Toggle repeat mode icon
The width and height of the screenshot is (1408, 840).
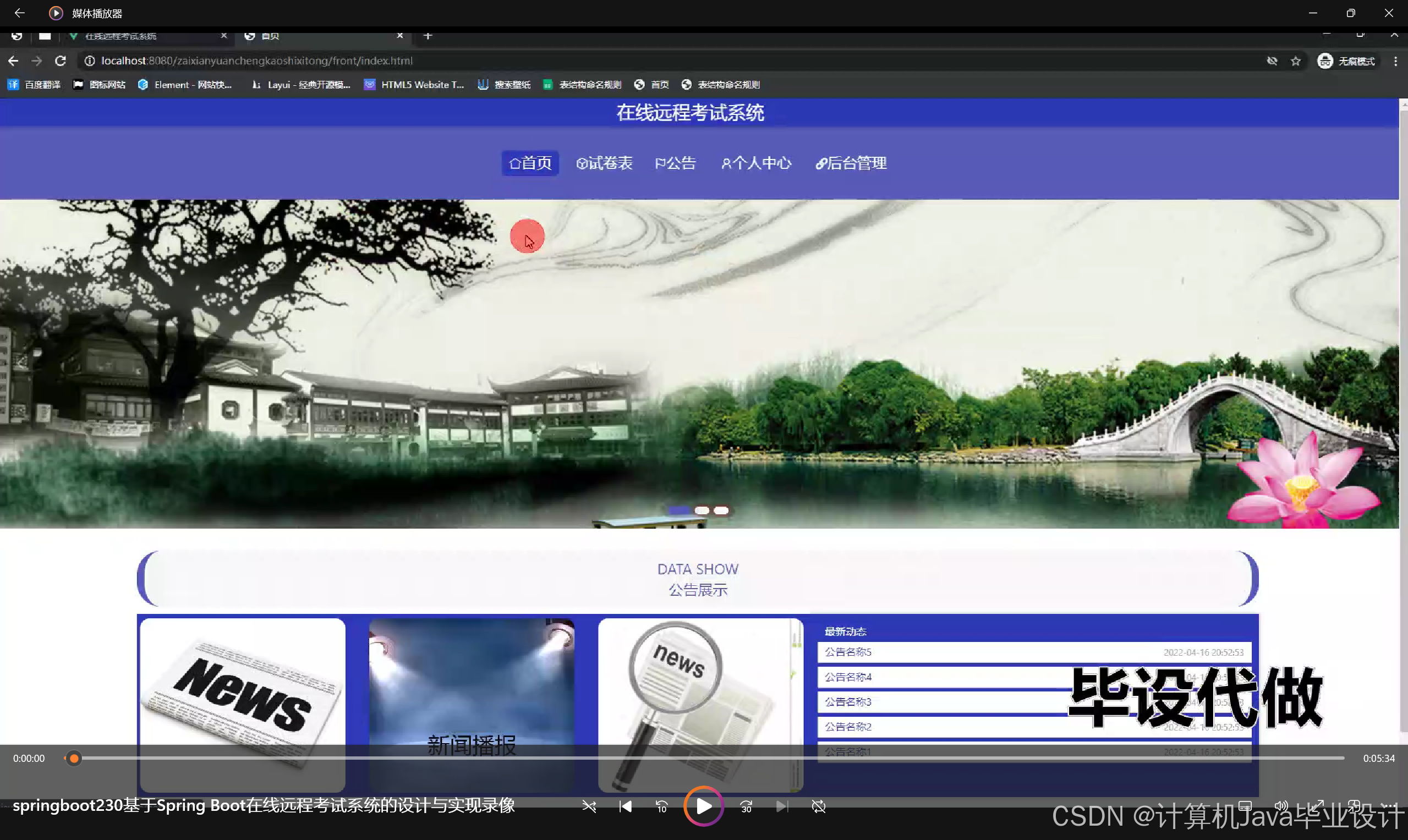[x=819, y=806]
